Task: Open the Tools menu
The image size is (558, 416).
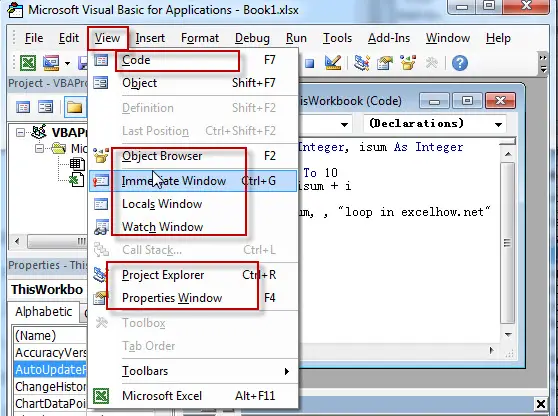Action: (337, 38)
